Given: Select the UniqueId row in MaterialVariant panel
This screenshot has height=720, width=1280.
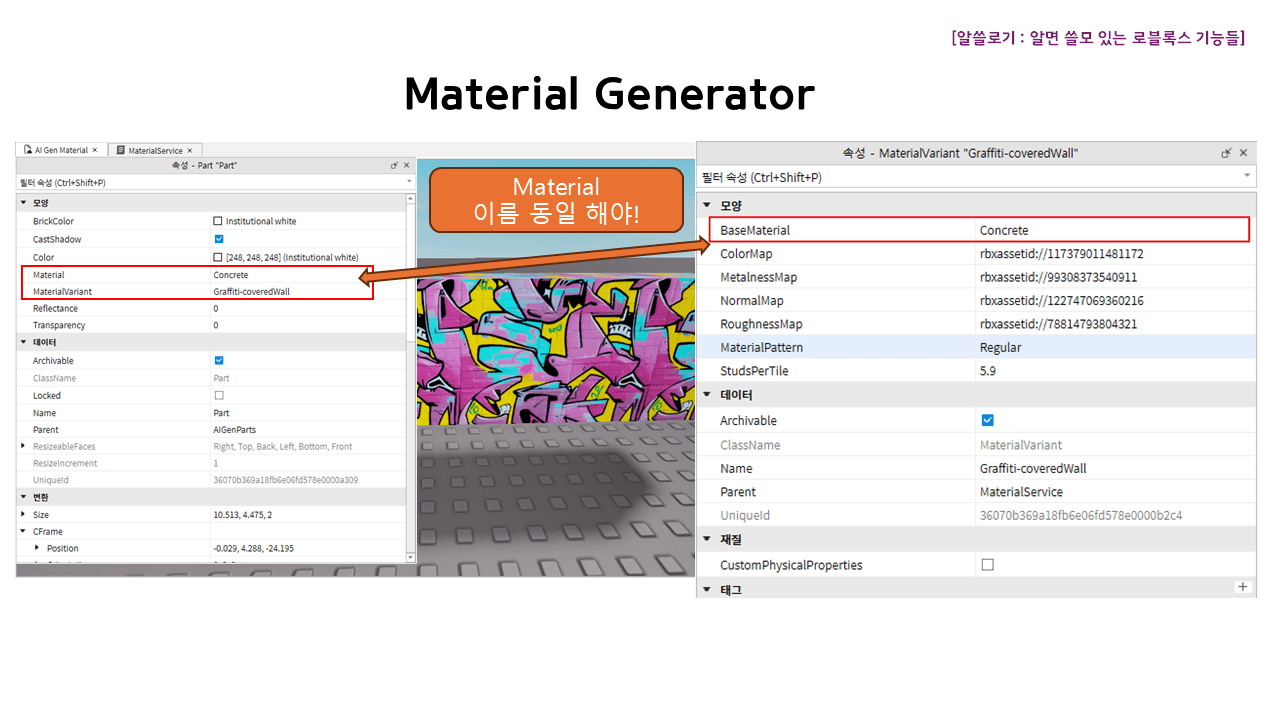Looking at the screenshot, I should pos(976,515).
